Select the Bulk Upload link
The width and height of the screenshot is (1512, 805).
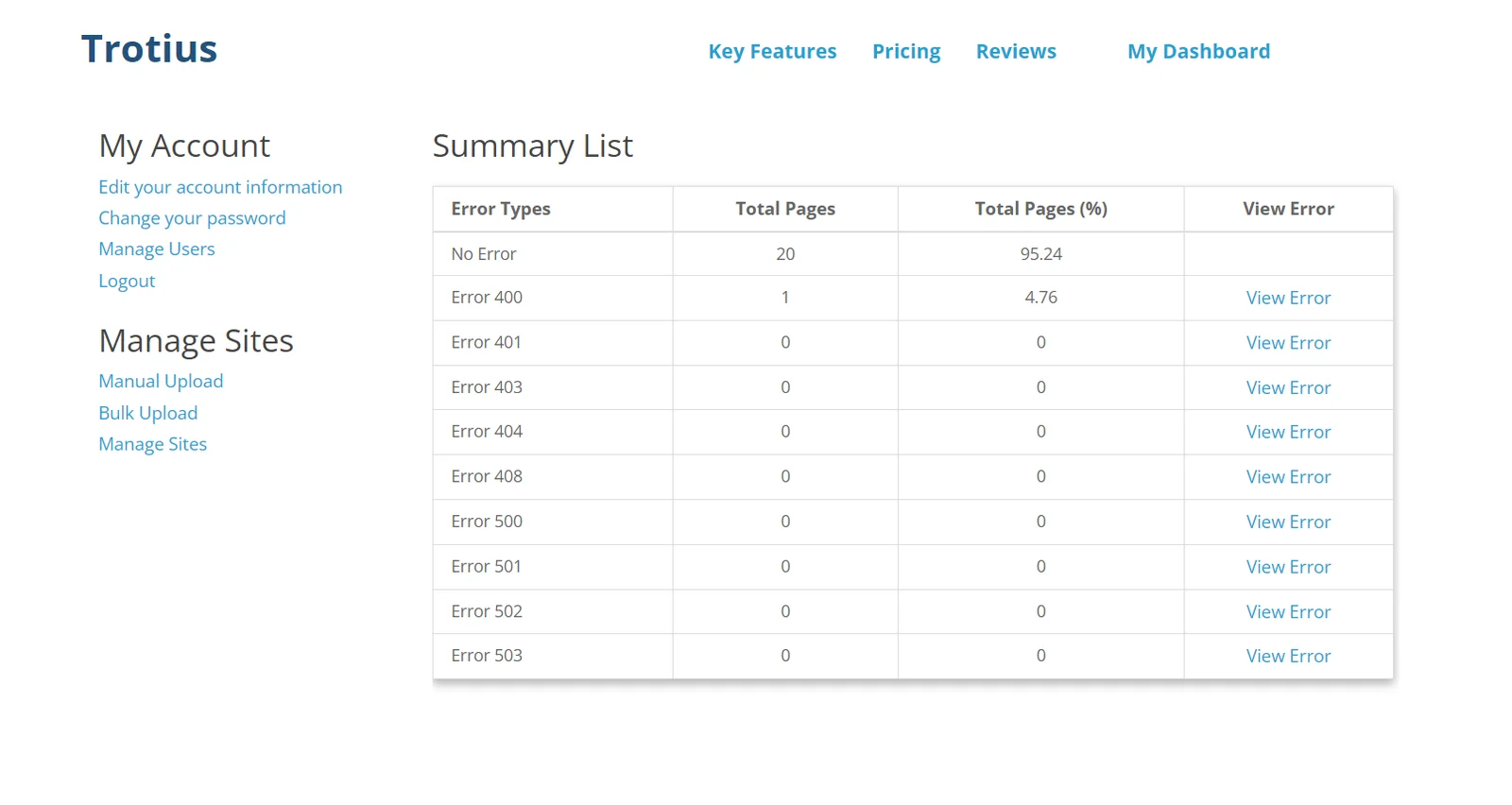click(x=148, y=413)
